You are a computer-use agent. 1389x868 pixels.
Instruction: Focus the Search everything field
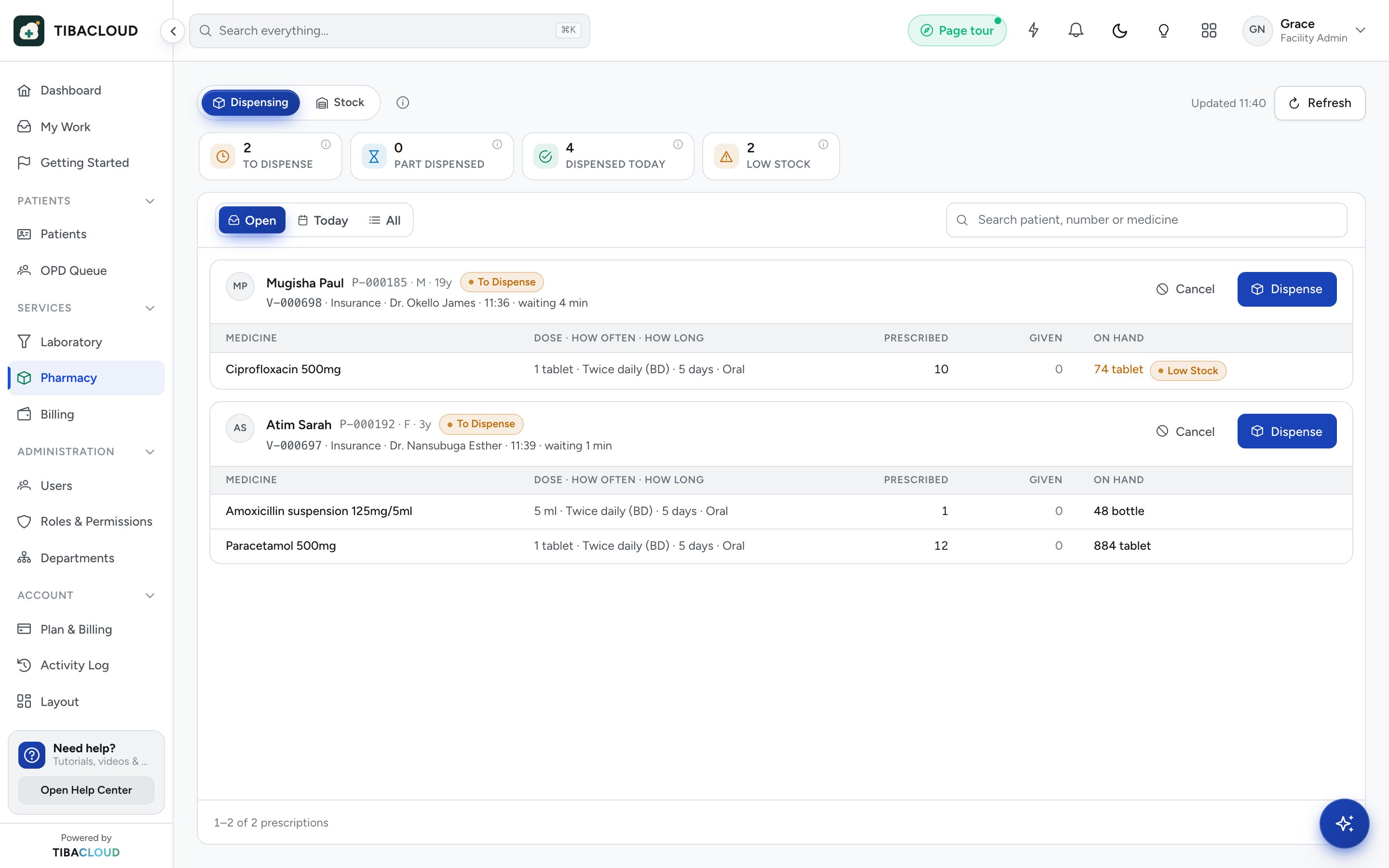point(390,31)
